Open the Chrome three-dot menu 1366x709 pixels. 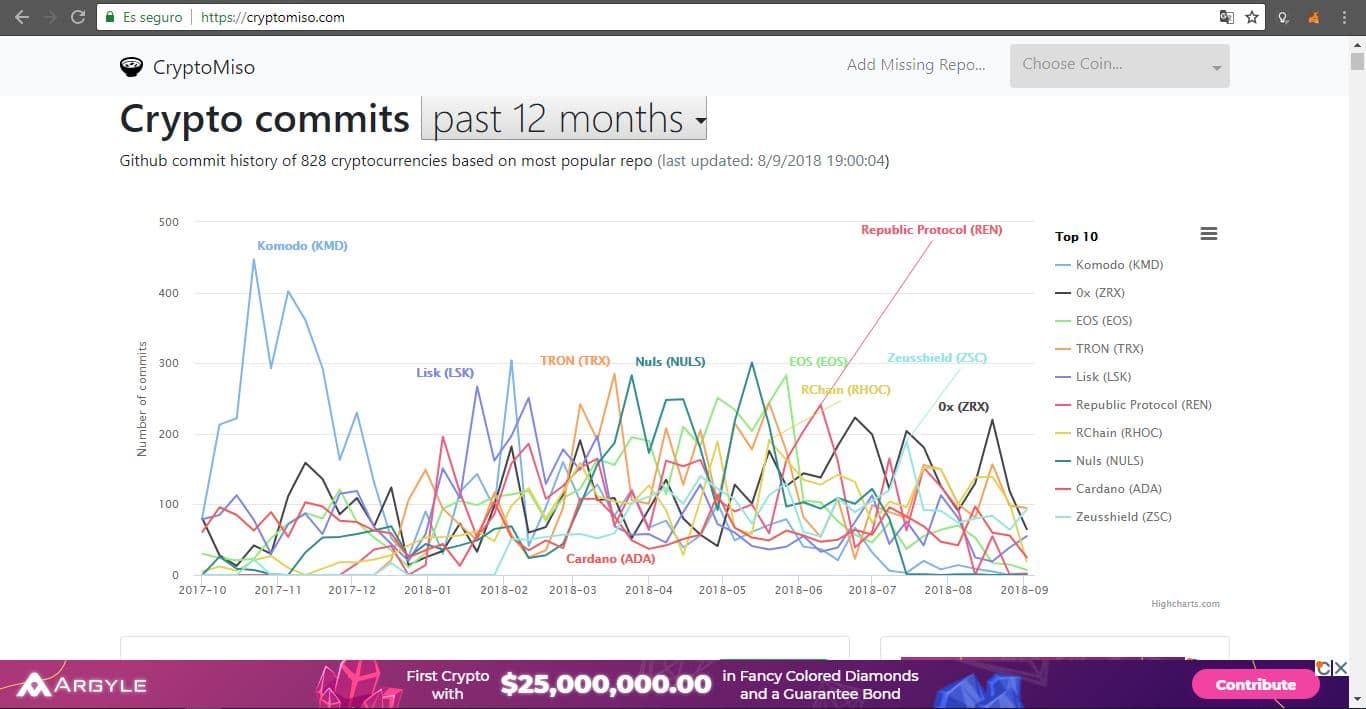coord(1345,17)
